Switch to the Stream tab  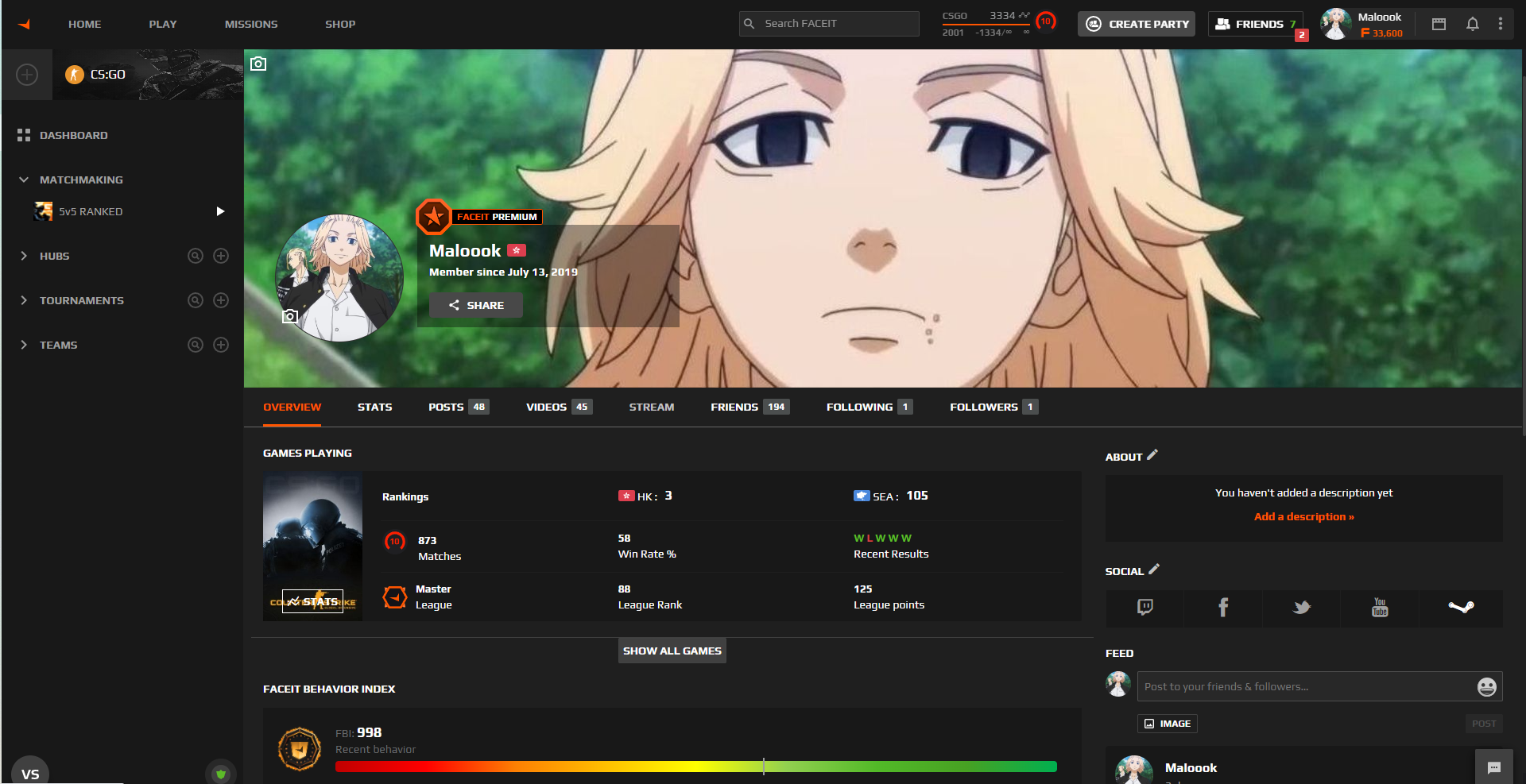click(652, 407)
